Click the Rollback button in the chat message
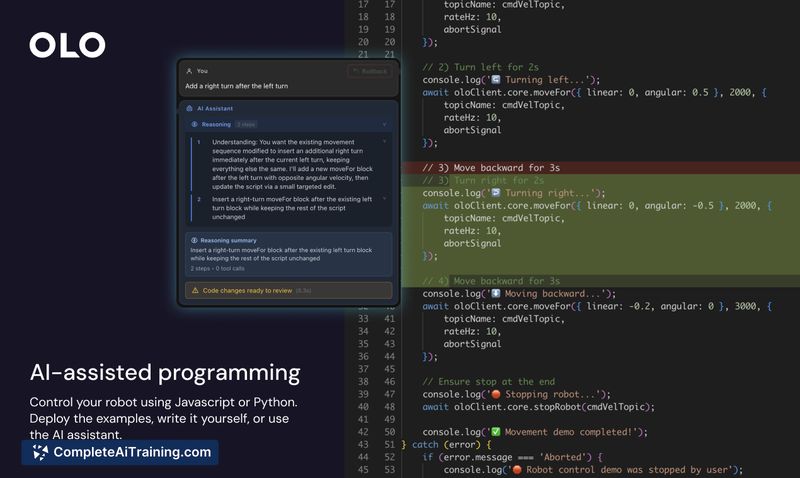Screen dimensions: 800x478 coord(370,71)
